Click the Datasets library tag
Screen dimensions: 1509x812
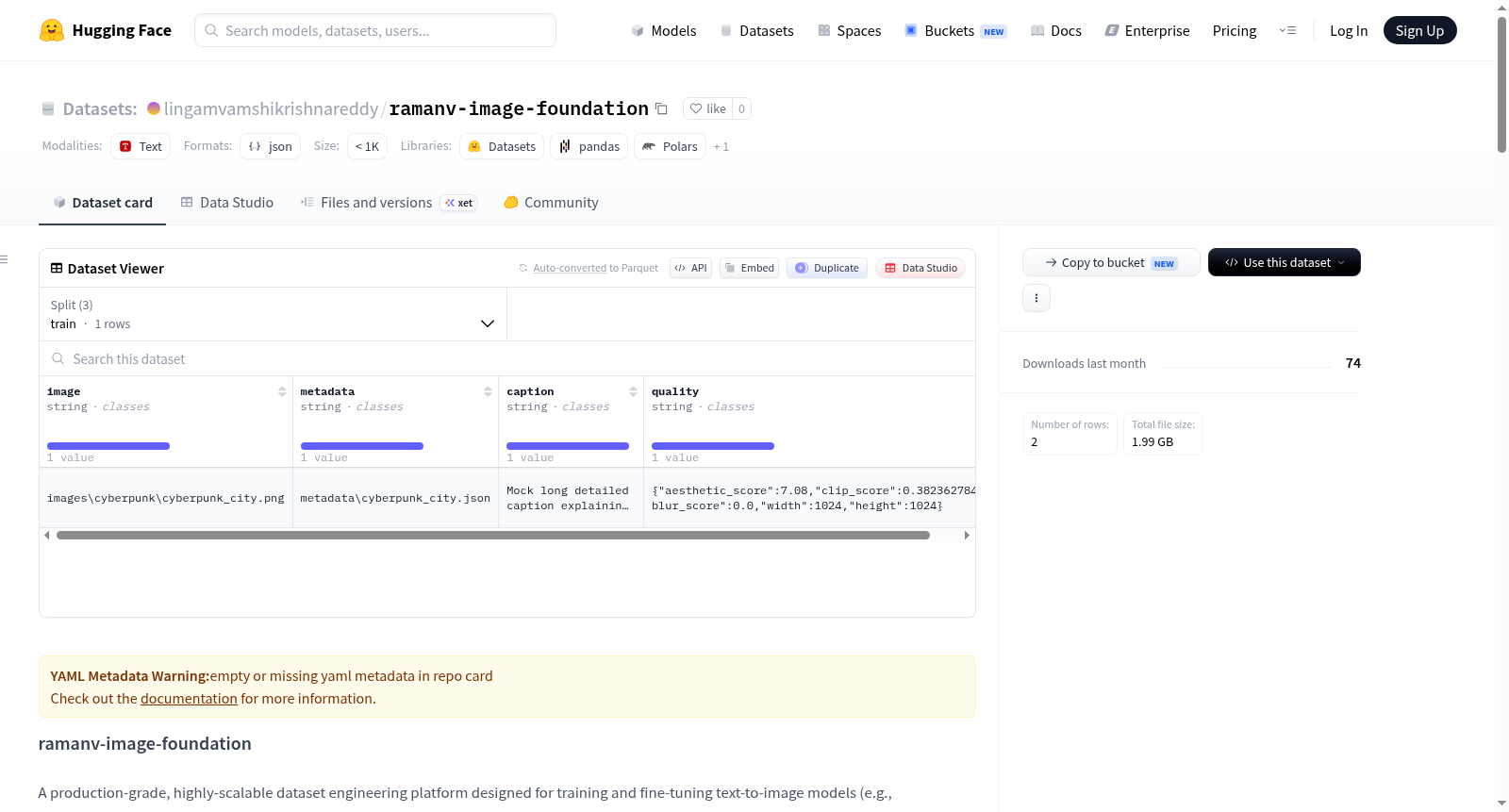point(502,146)
